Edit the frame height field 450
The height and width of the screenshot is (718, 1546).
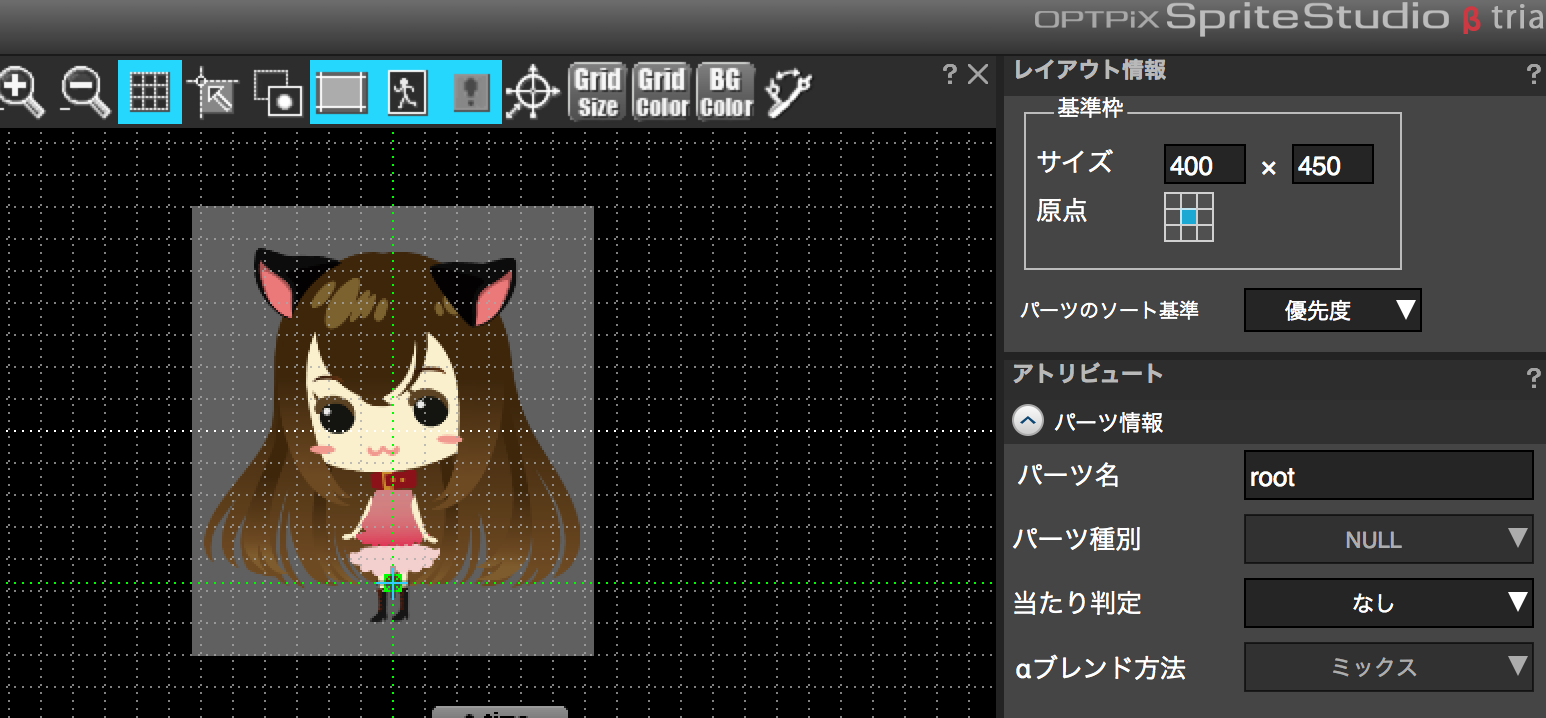click(x=1333, y=165)
